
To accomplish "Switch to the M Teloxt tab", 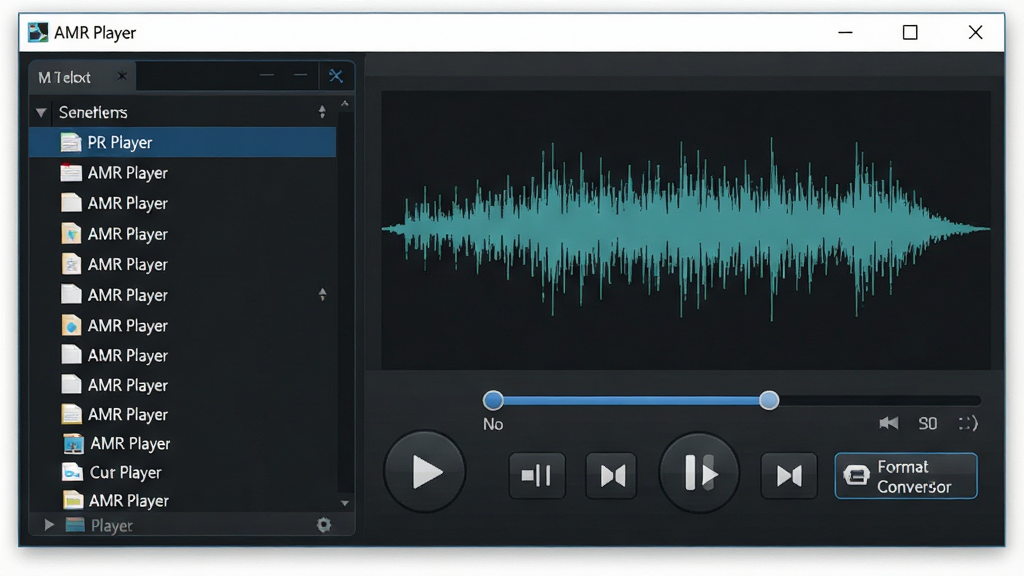I will tap(65, 77).
